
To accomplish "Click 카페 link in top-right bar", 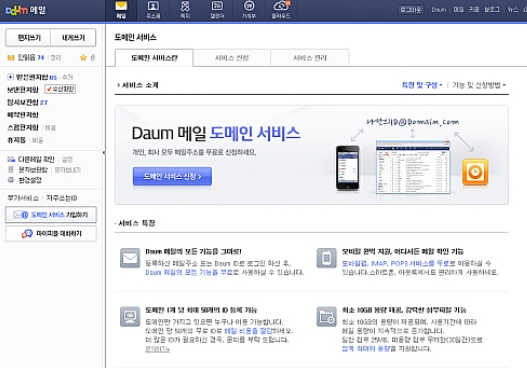I will [474, 9].
